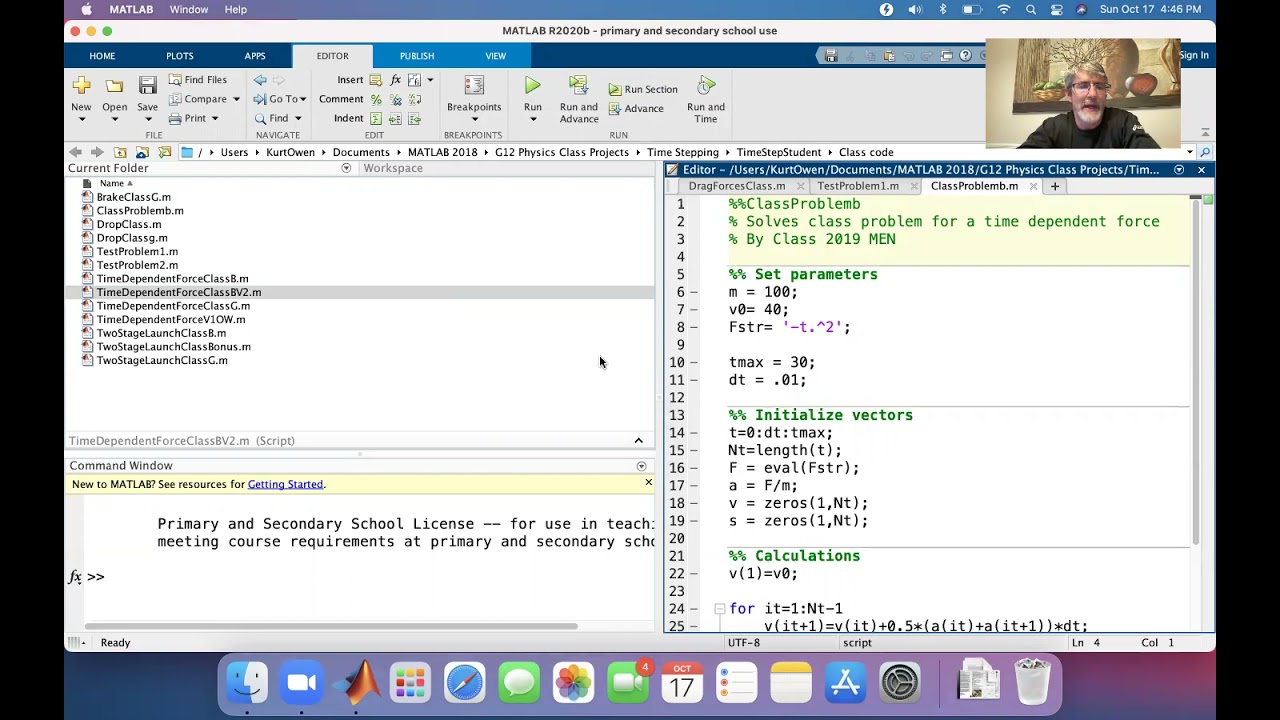Click Run and Time
Screen dimensions: 1280x720
pos(706,99)
